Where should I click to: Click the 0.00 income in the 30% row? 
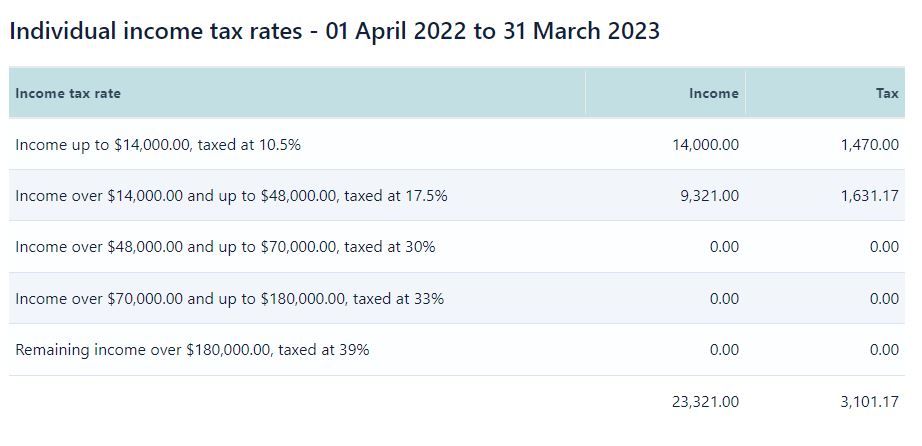click(x=724, y=247)
